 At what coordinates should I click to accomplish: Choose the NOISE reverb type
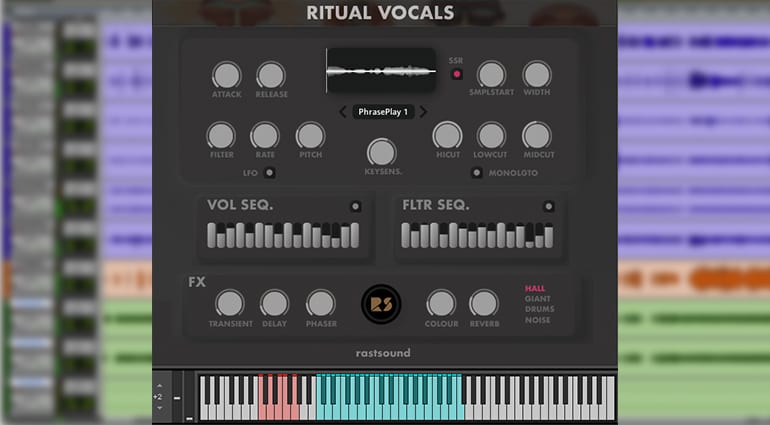pos(538,320)
